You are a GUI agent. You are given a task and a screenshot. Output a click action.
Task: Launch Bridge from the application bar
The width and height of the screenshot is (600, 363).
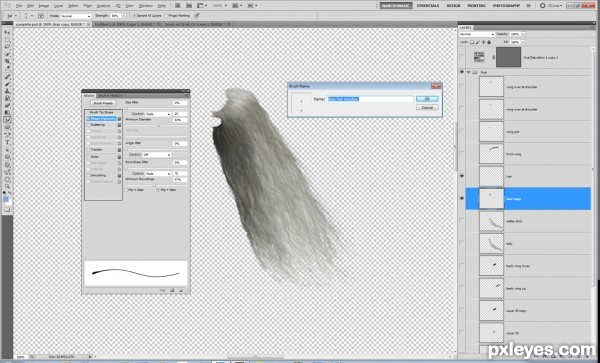click(x=178, y=6)
